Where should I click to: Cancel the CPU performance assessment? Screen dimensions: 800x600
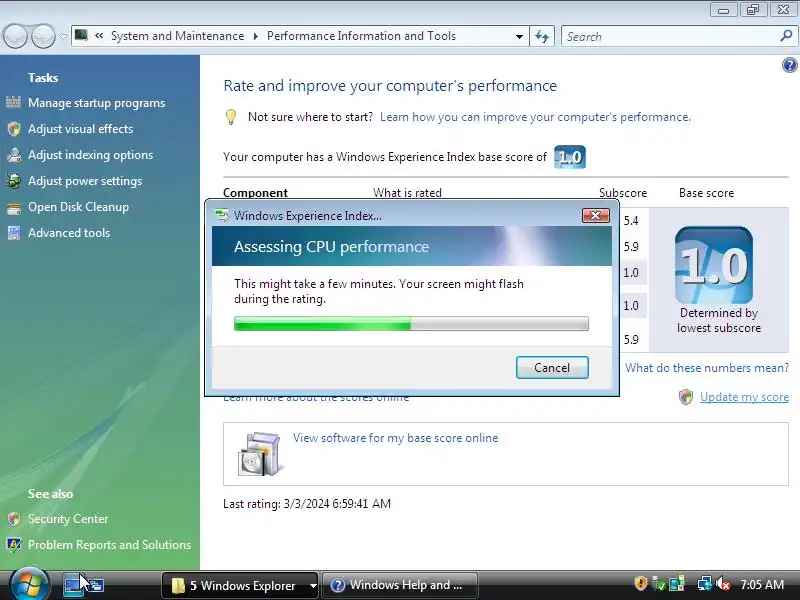coord(552,367)
